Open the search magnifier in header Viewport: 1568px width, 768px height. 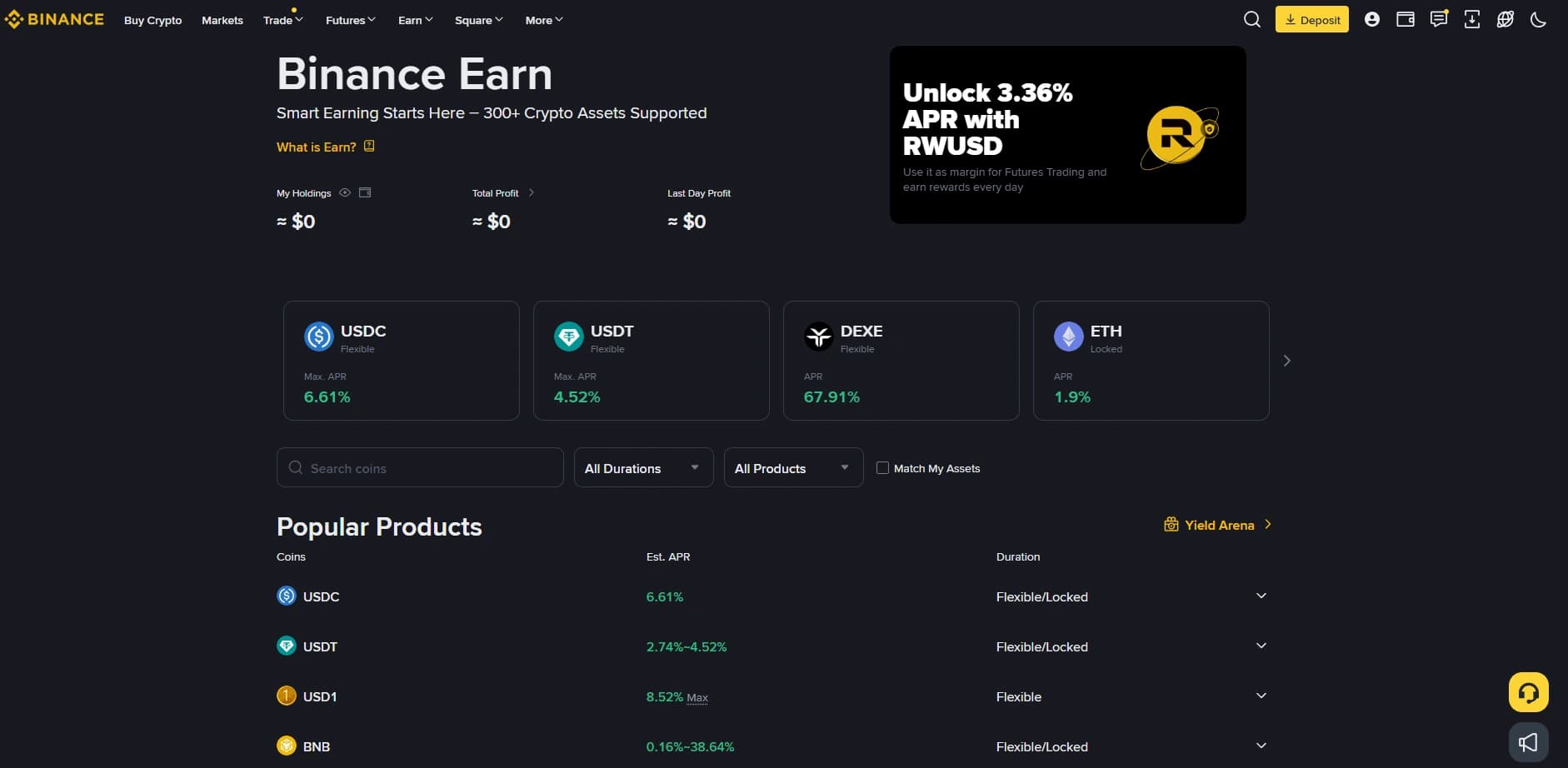tap(1251, 19)
